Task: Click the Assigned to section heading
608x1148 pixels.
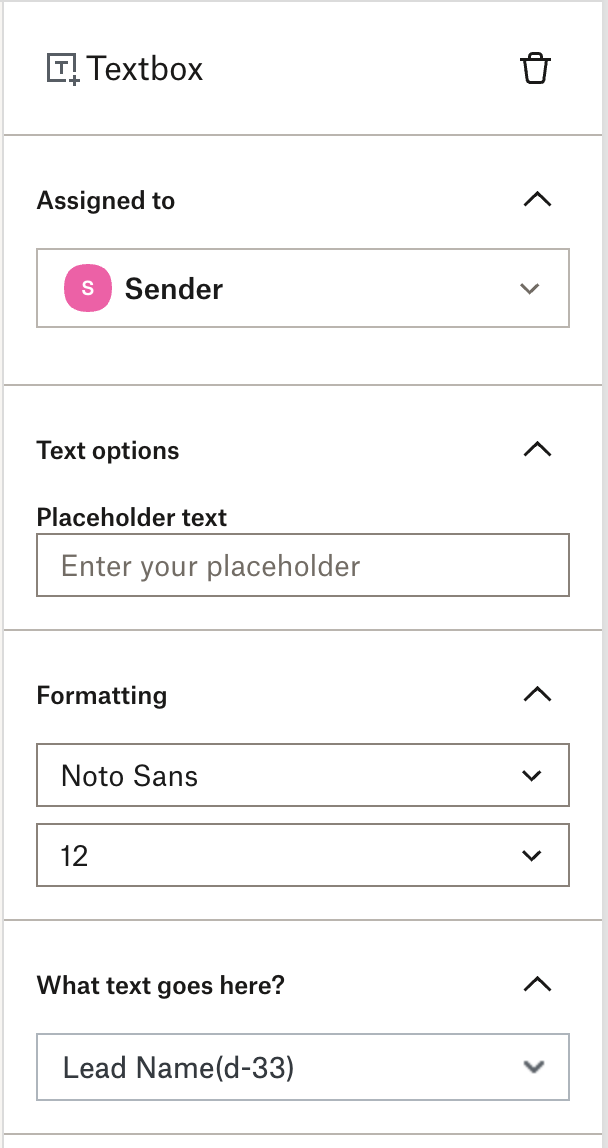Action: (x=105, y=200)
